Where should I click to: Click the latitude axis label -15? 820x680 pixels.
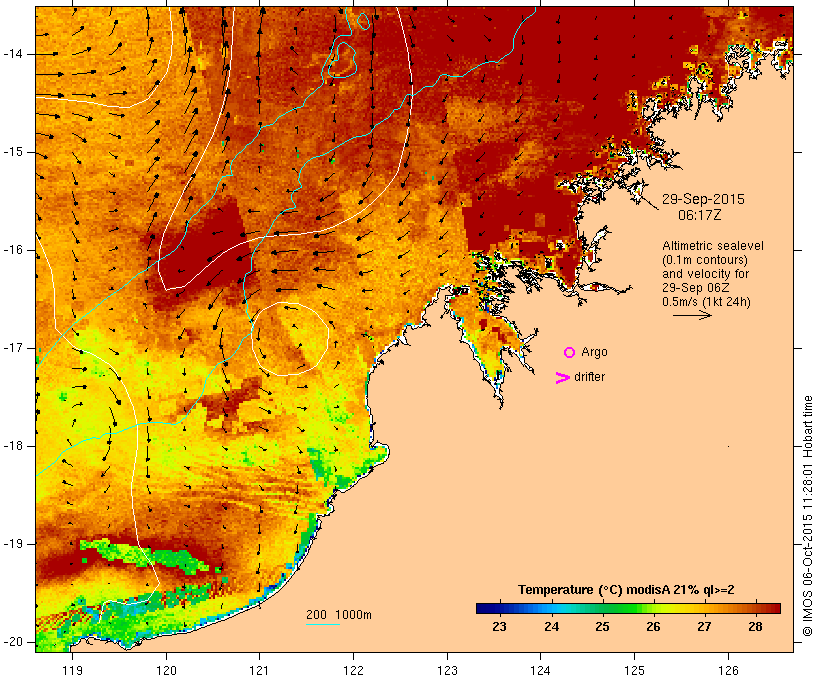[13, 152]
